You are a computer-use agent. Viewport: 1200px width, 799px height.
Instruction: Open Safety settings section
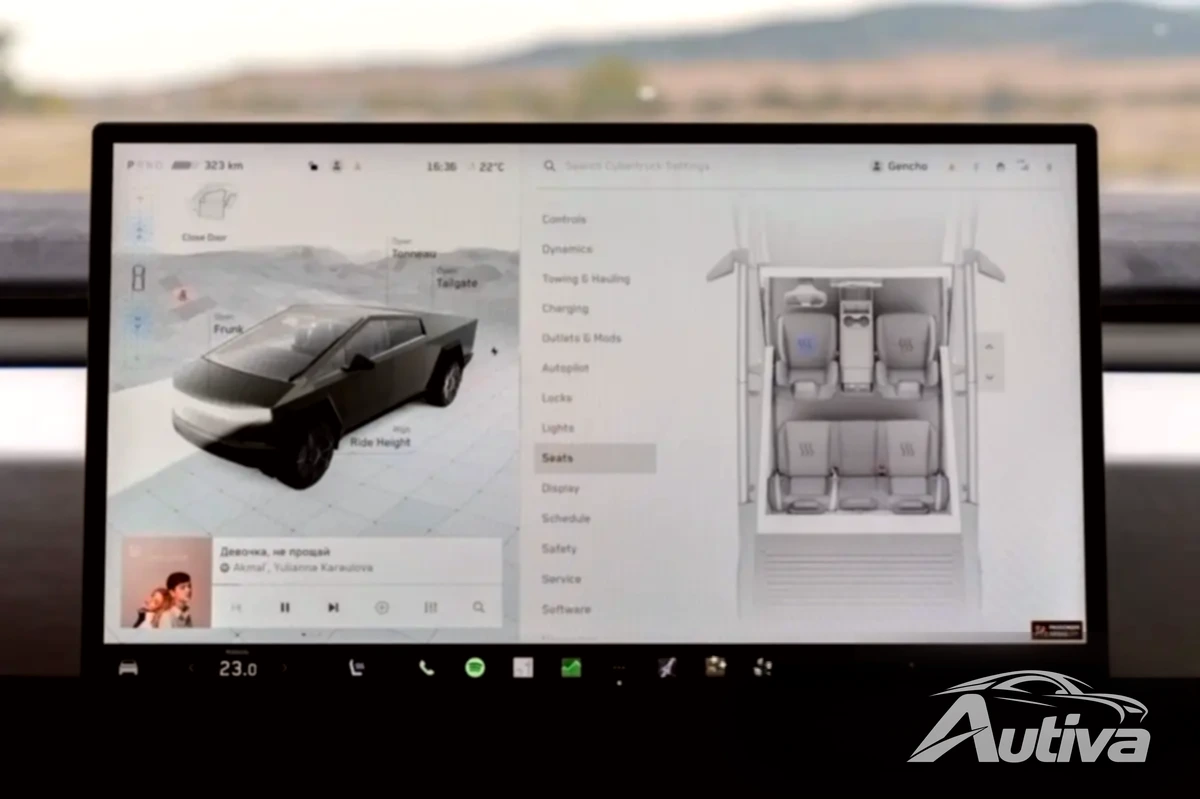(559, 548)
